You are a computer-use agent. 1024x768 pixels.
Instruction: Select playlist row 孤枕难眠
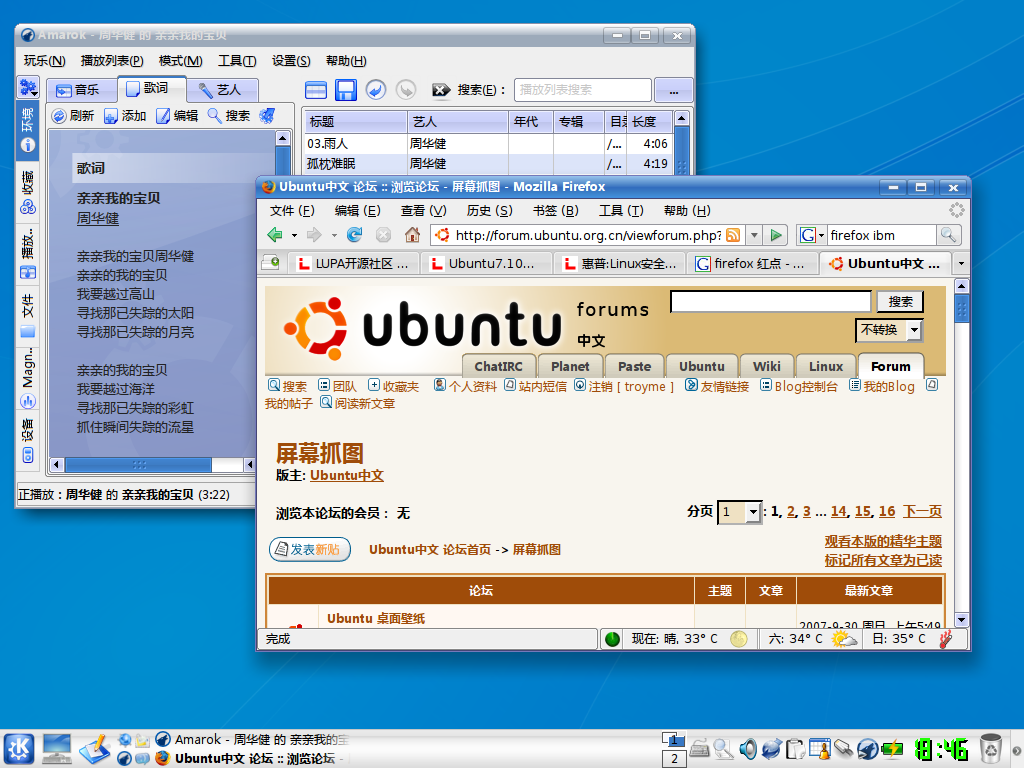click(488, 163)
